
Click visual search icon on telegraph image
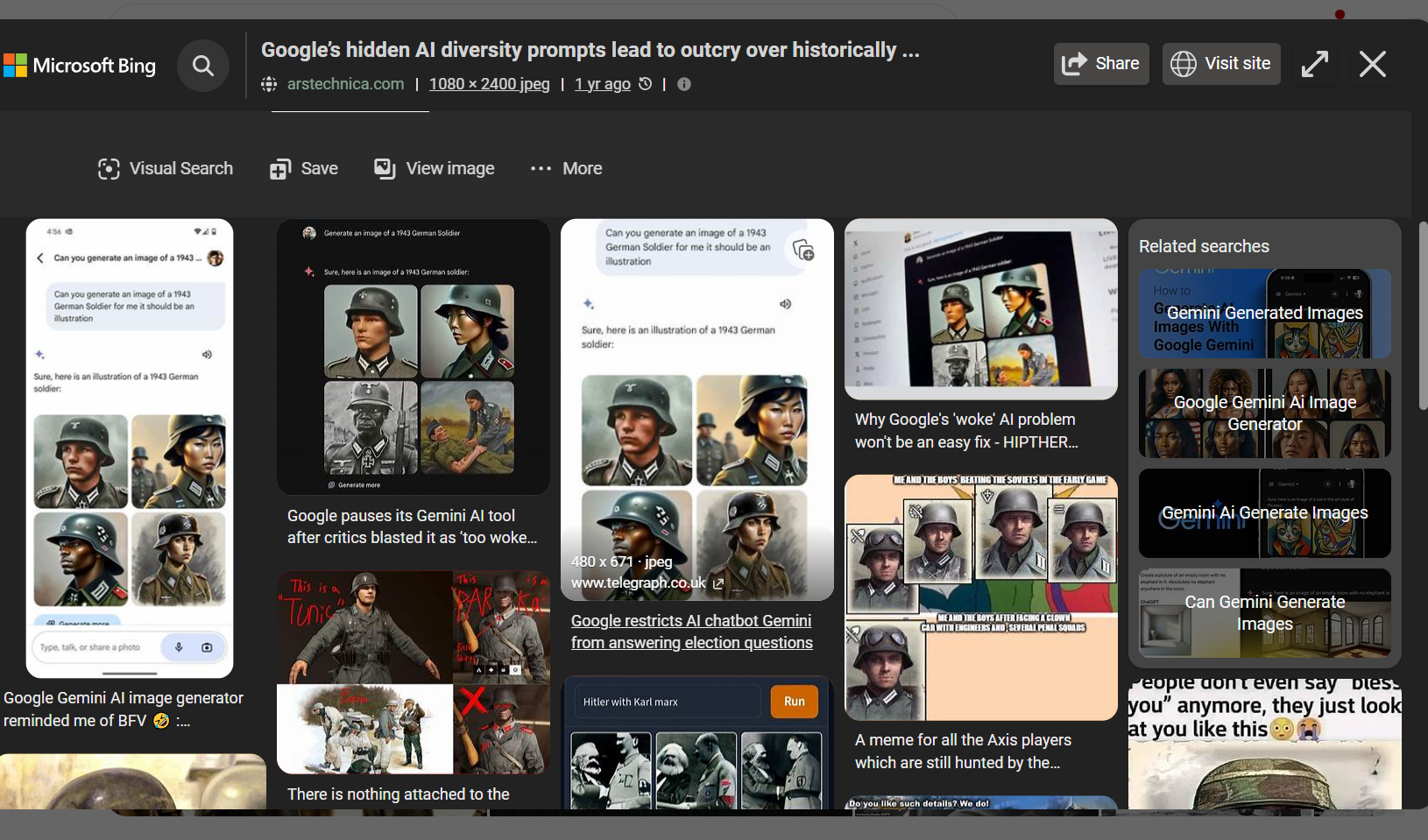(x=803, y=251)
